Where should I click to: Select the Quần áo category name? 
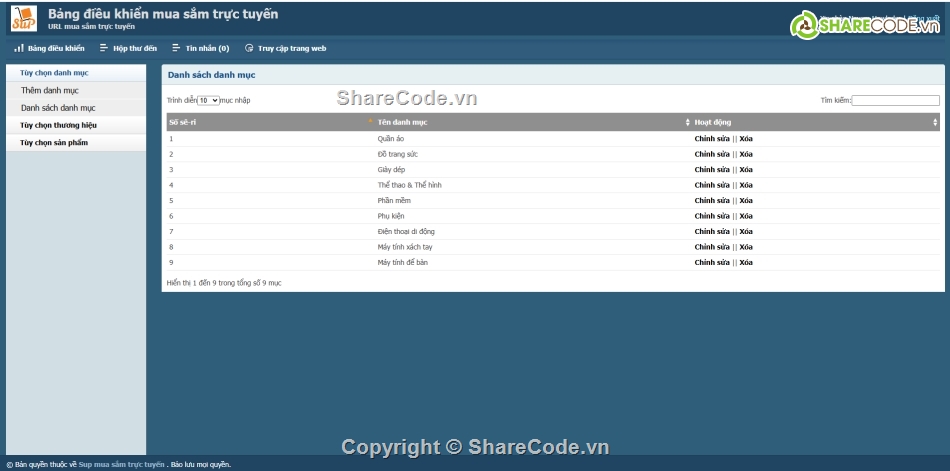[x=391, y=139]
